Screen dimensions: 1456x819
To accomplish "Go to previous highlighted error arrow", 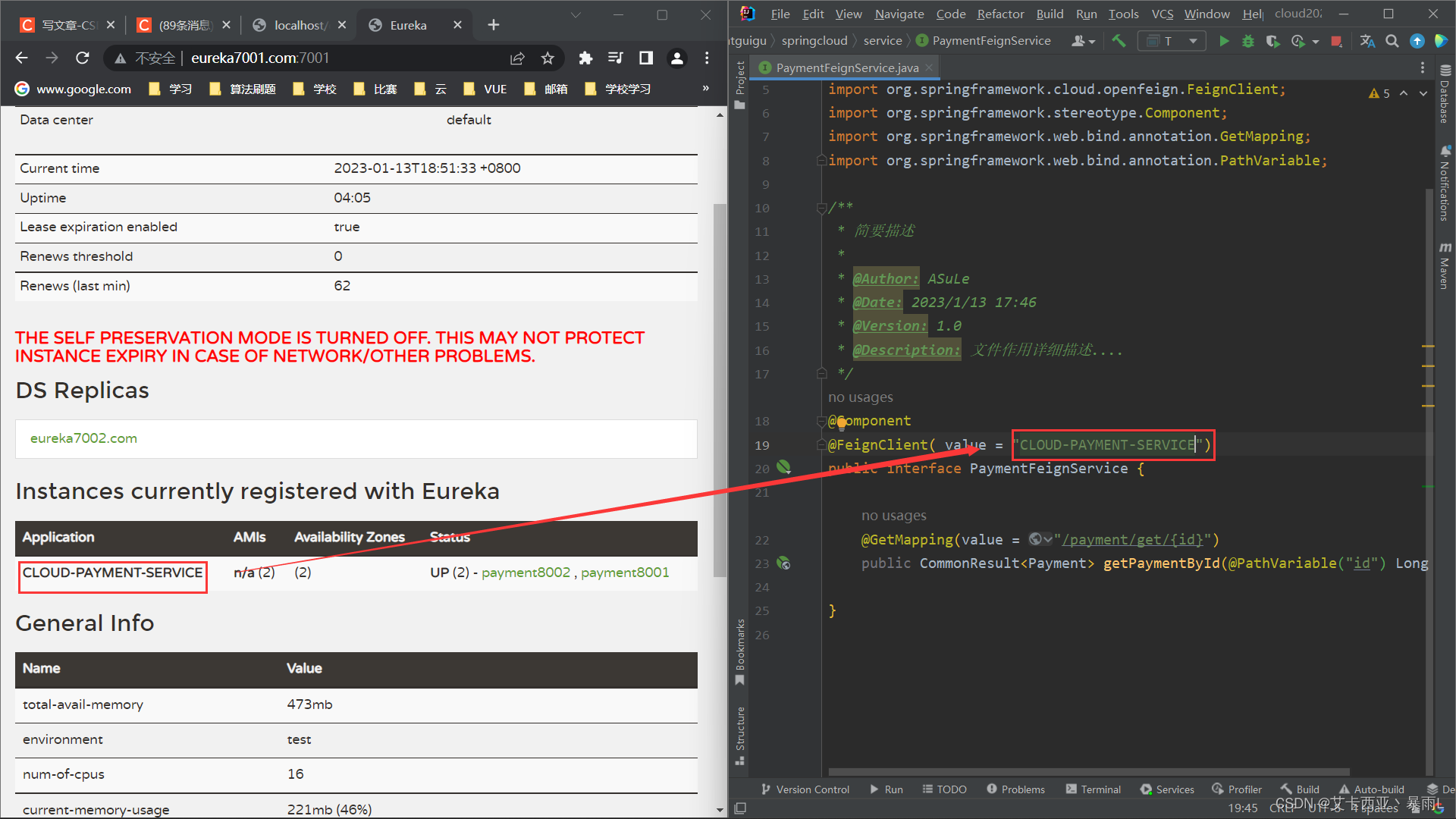I will pos(1404,93).
